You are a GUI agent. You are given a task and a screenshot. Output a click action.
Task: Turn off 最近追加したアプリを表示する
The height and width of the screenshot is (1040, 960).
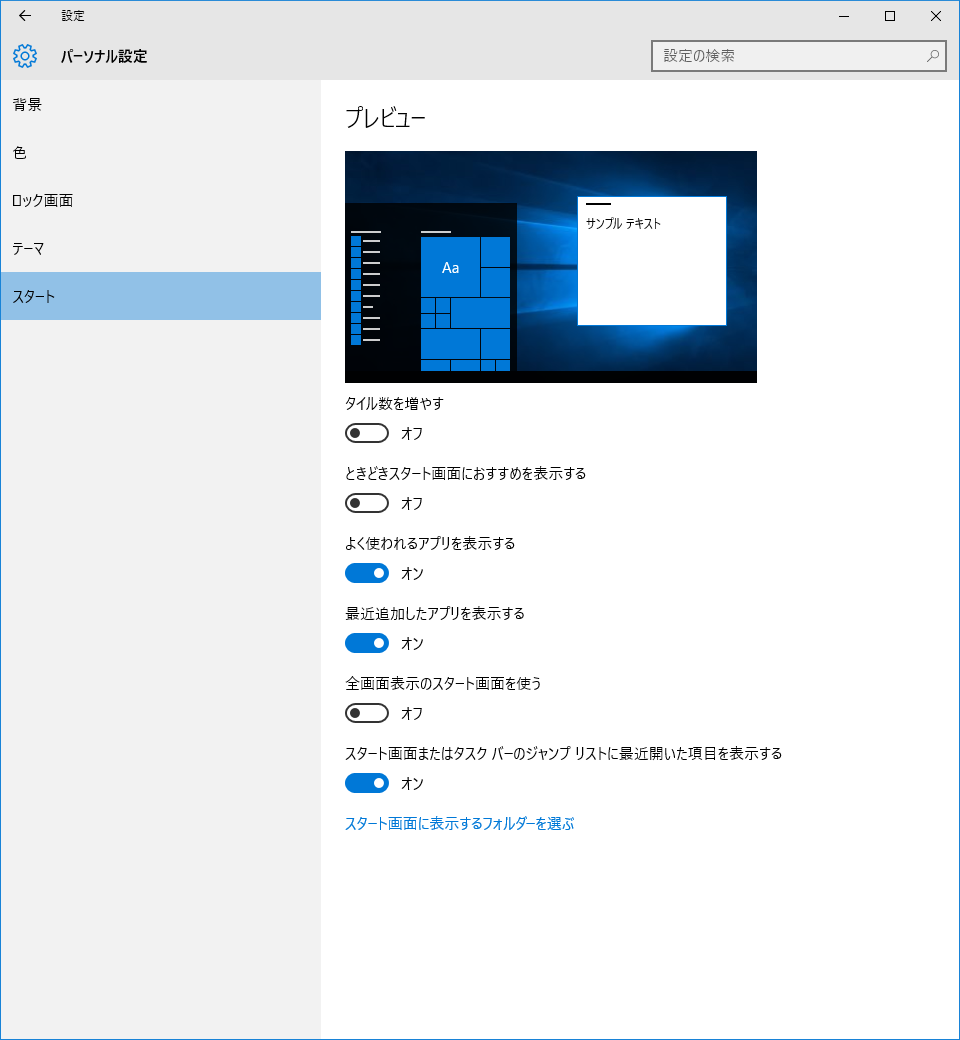pos(366,643)
